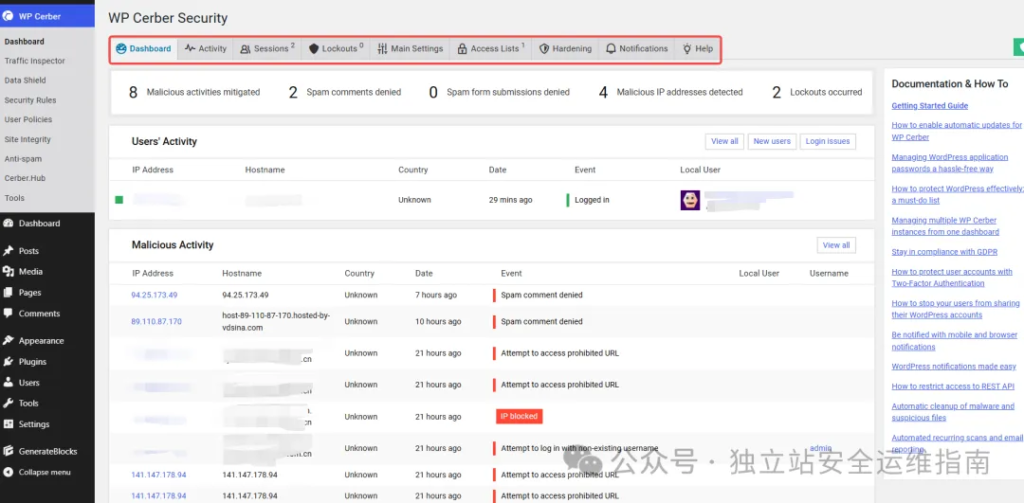
Task: Open the Lockouts tab
Action: click(x=336, y=49)
